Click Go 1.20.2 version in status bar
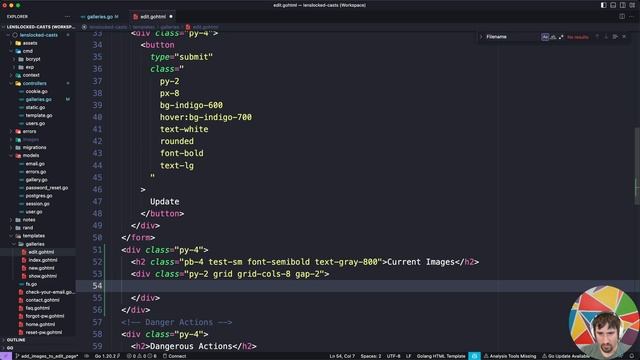The width and height of the screenshot is (640, 360). click(x=107, y=356)
